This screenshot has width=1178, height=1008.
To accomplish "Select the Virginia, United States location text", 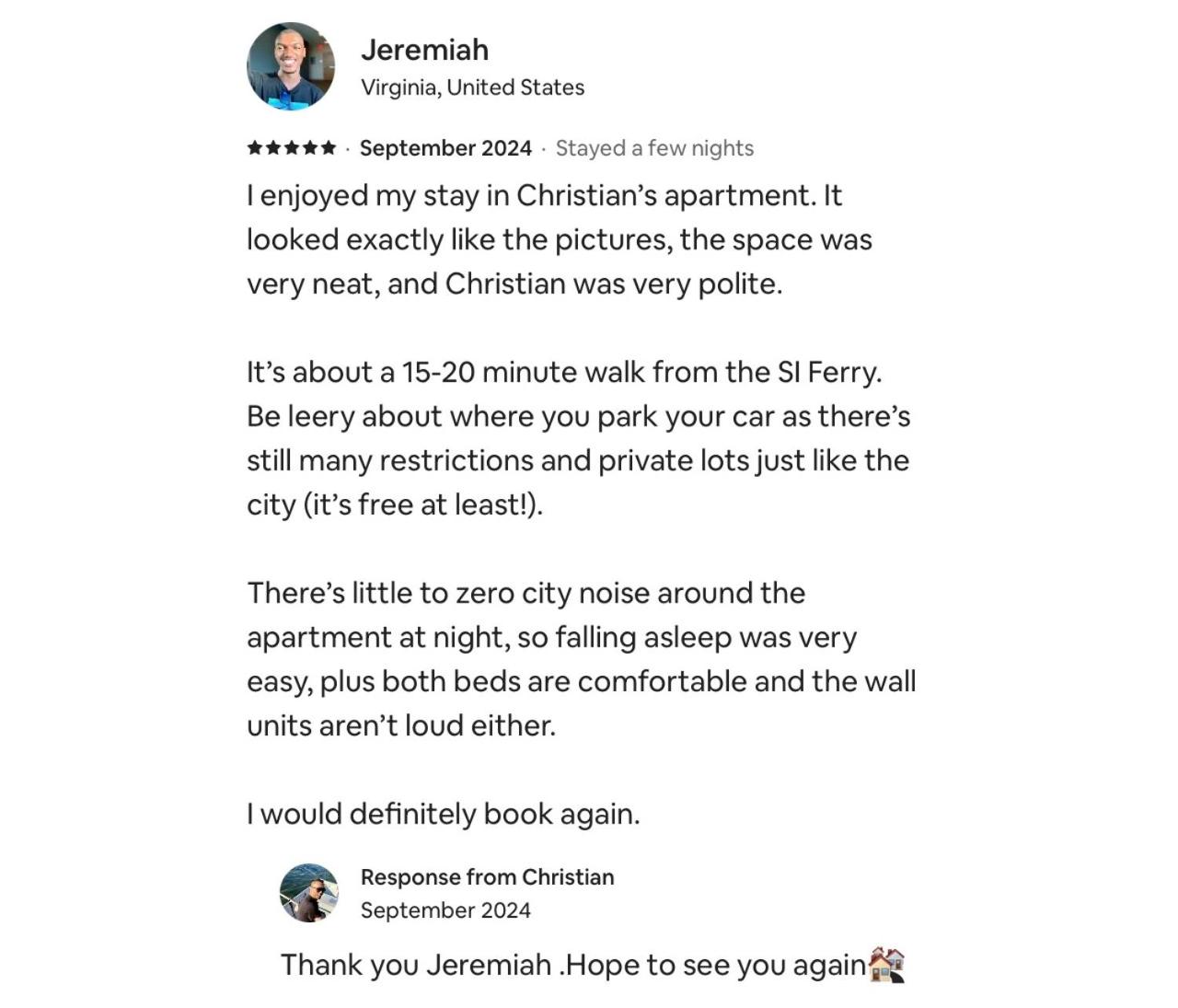I will coord(472,87).
